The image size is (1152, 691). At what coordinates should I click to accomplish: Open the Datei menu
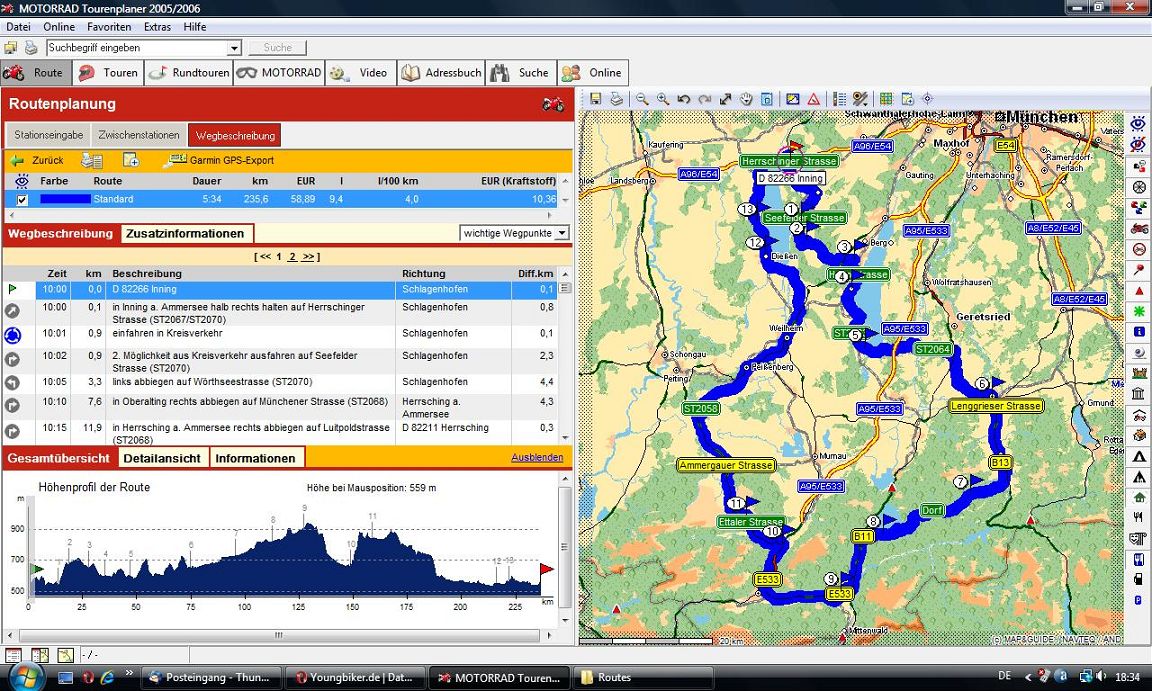click(x=18, y=27)
